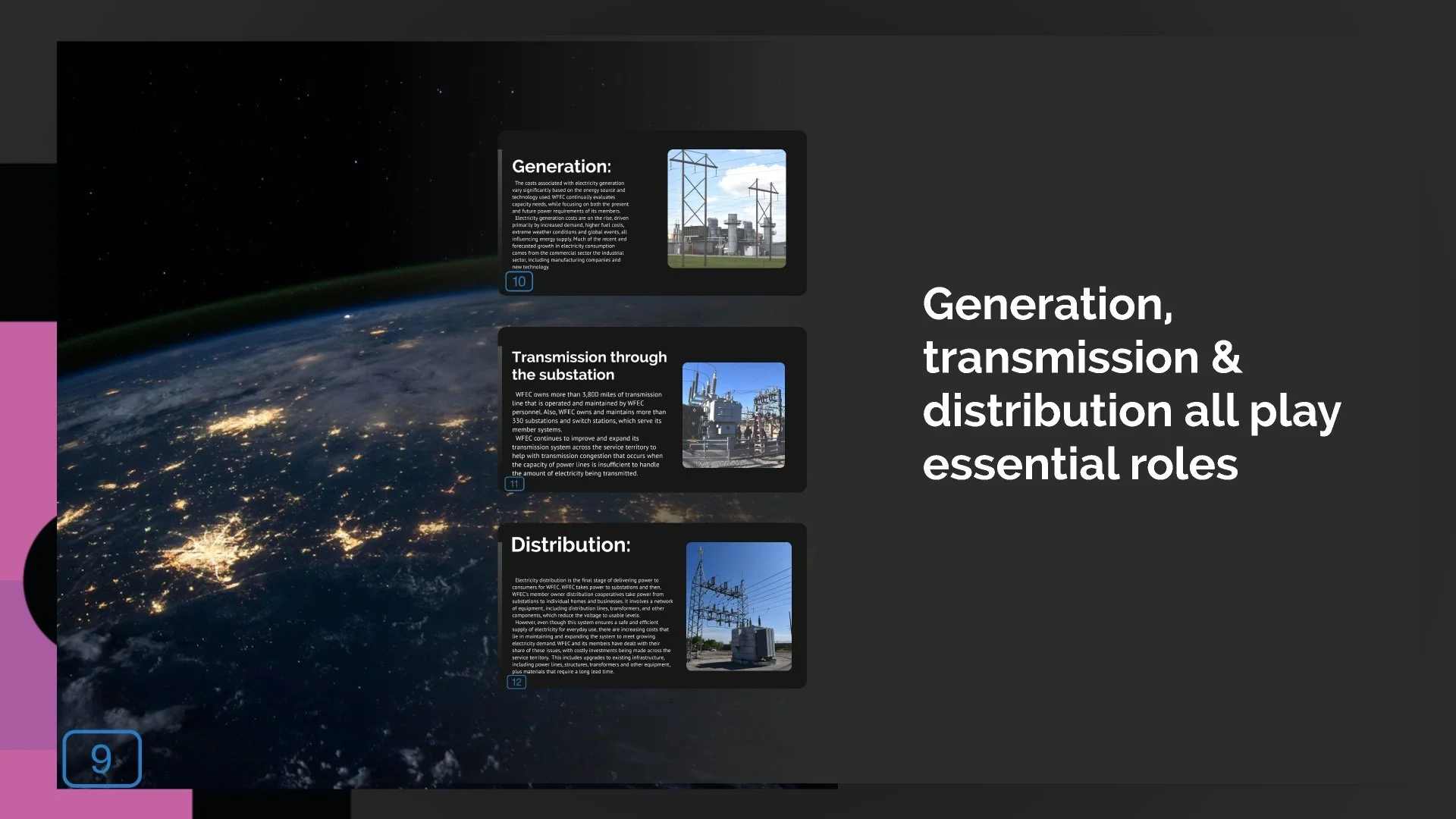The image size is (1456, 819).
Task: Click the number 12 badge on Distribution card
Action: tap(516, 682)
